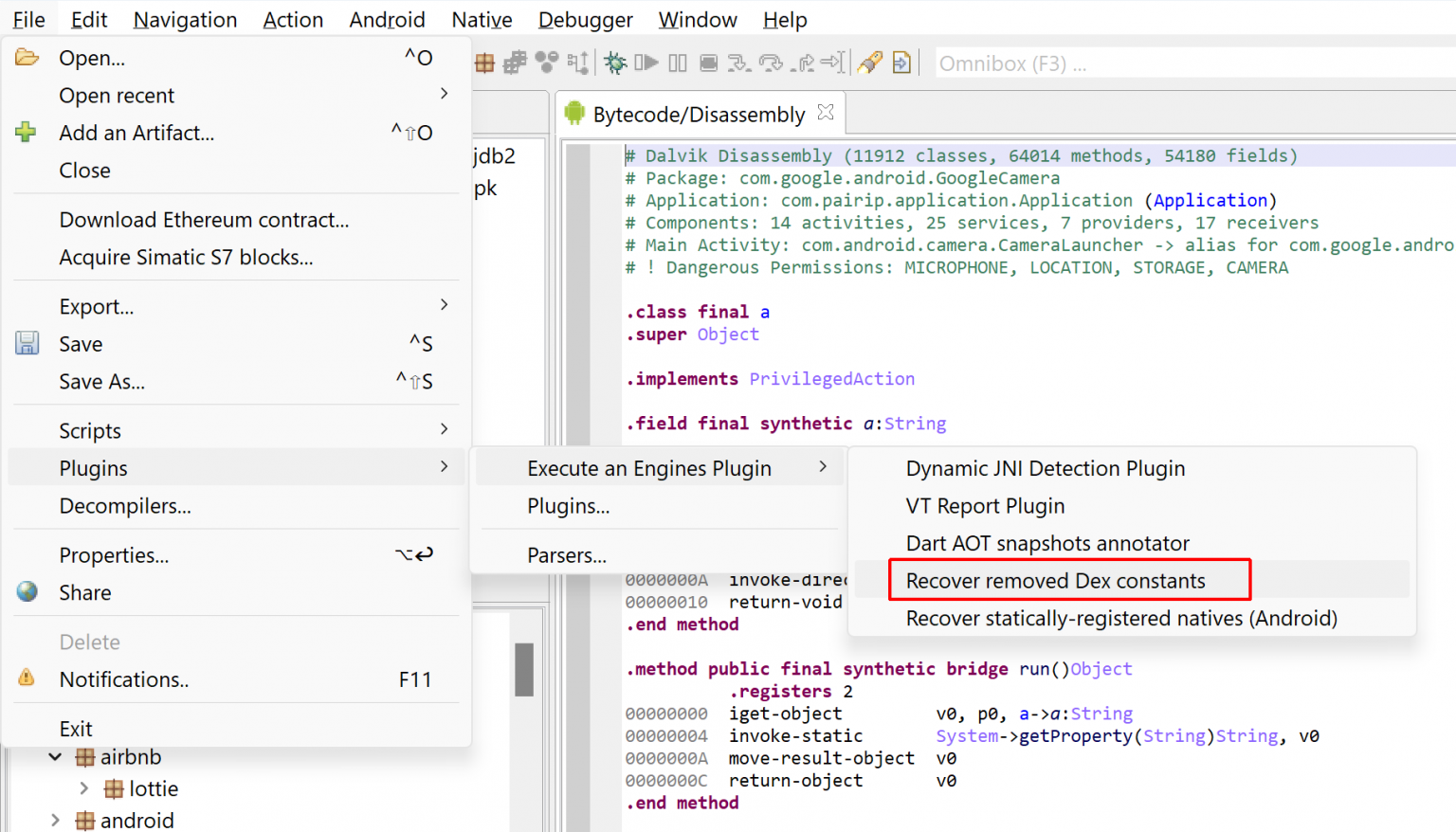Open the Open recent submenu
This screenshot has width=1456, height=832.
click(x=117, y=95)
